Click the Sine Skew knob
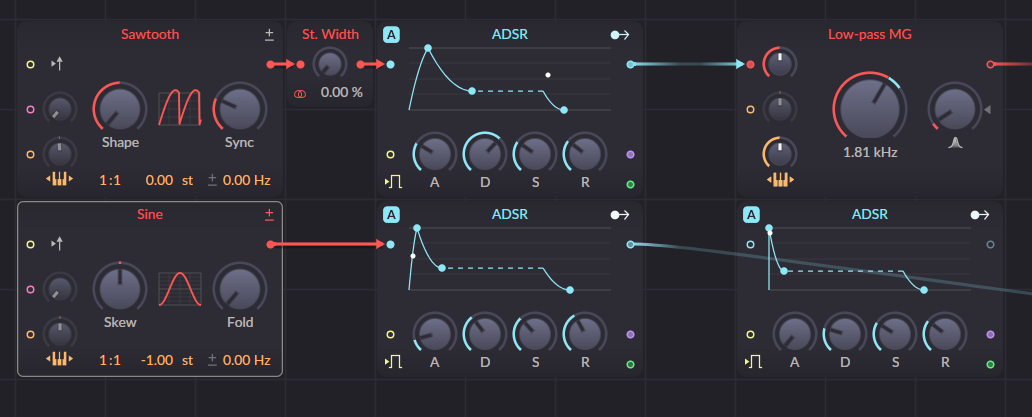This screenshot has height=417, width=1032. (x=120, y=288)
